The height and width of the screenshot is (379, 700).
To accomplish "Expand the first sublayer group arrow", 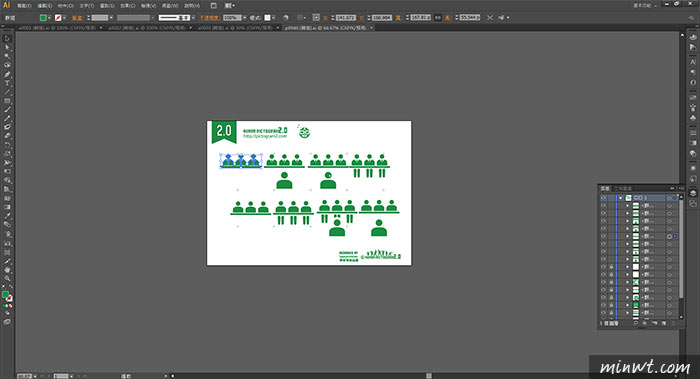I will coord(627,206).
